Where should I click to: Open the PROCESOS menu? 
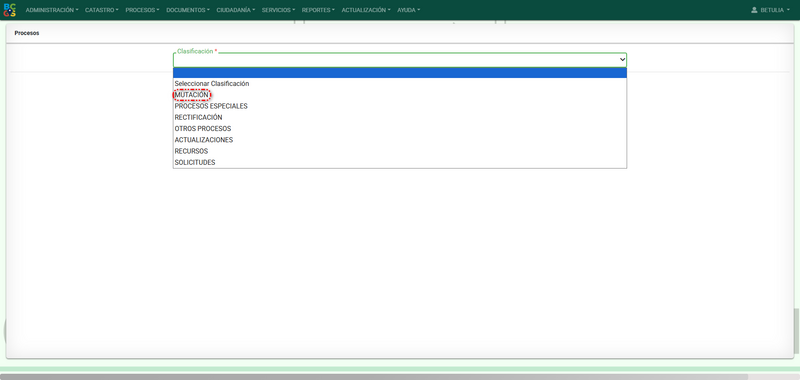pos(142,10)
